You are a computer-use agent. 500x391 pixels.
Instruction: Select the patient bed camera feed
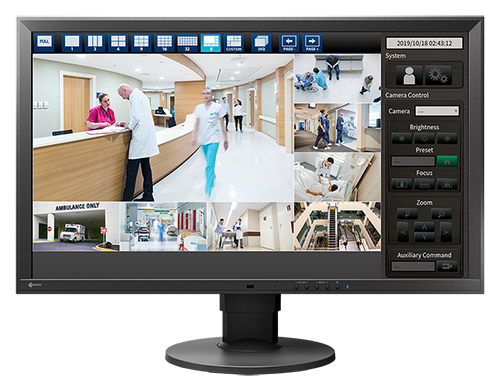337,177
